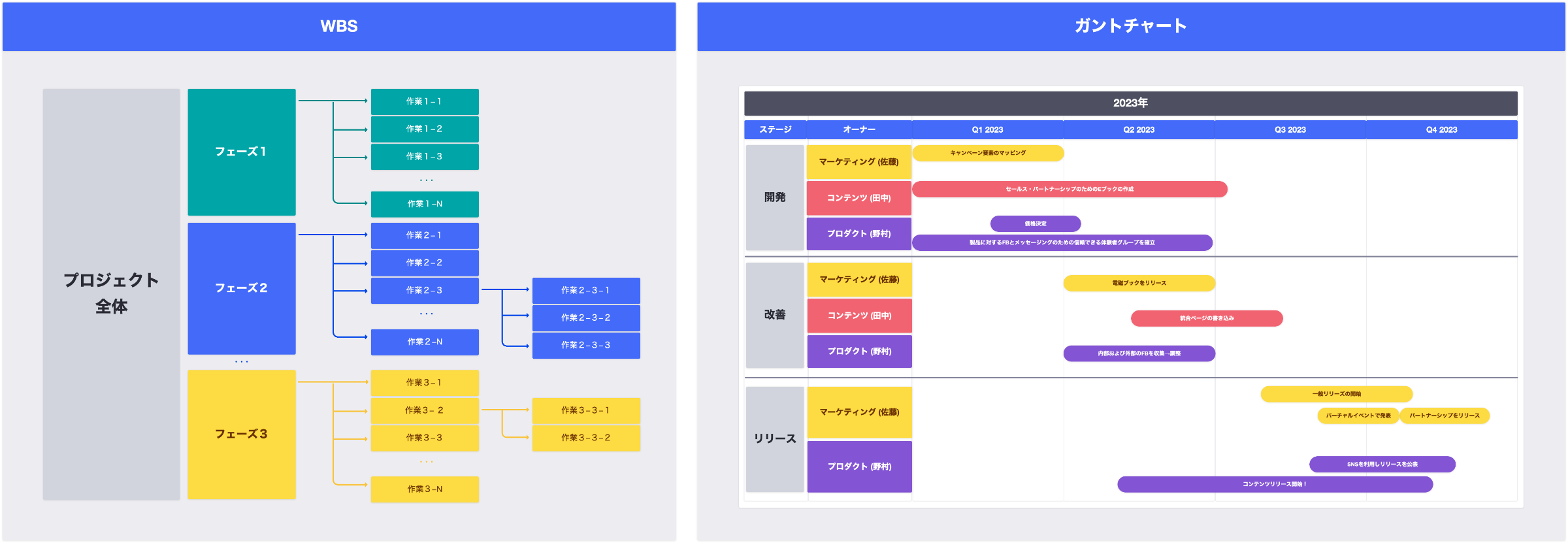Click the 作業2-3 task node

(x=425, y=291)
